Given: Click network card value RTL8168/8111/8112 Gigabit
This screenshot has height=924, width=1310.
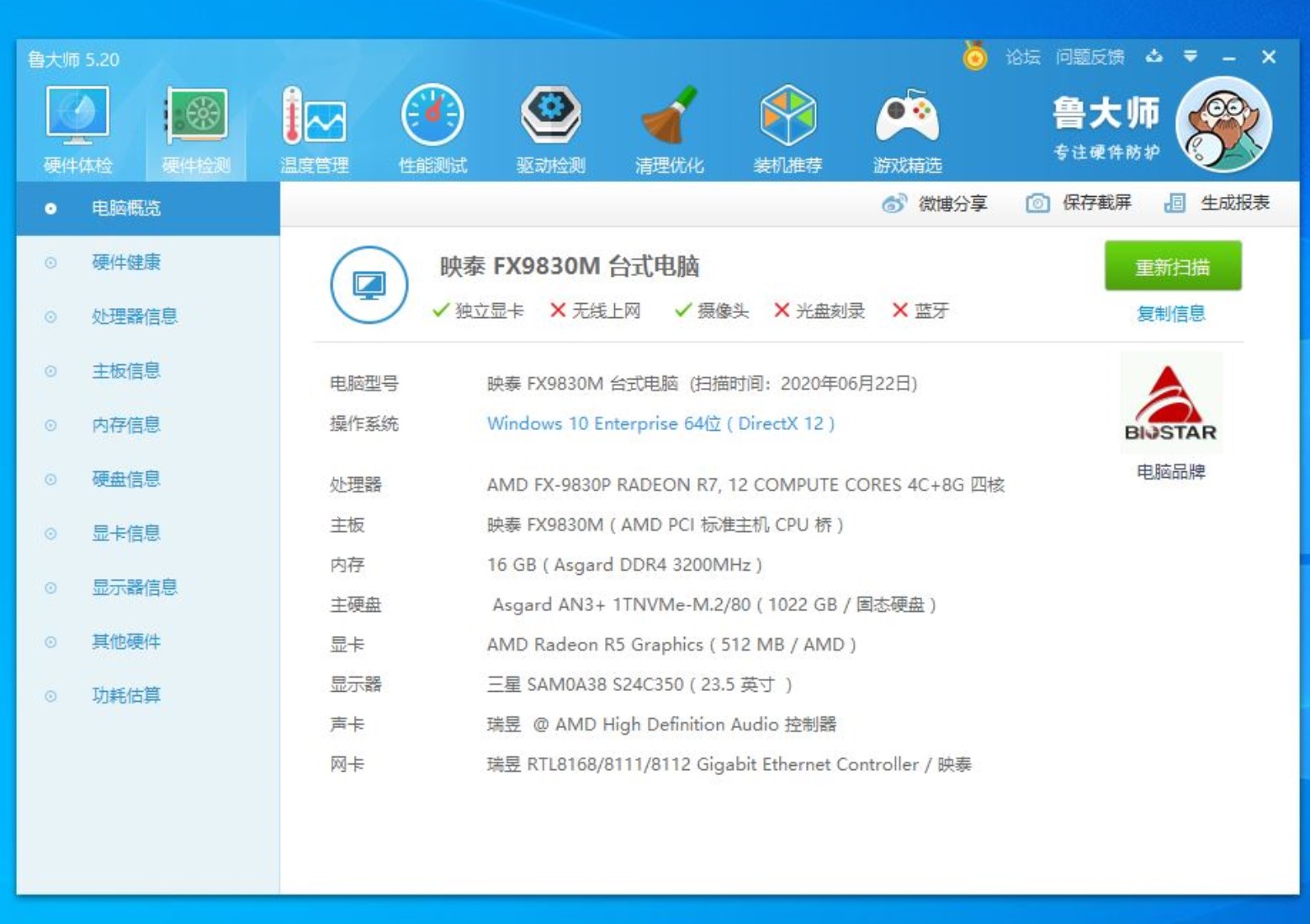Looking at the screenshot, I should pyautogui.click(x=729, y=764).
